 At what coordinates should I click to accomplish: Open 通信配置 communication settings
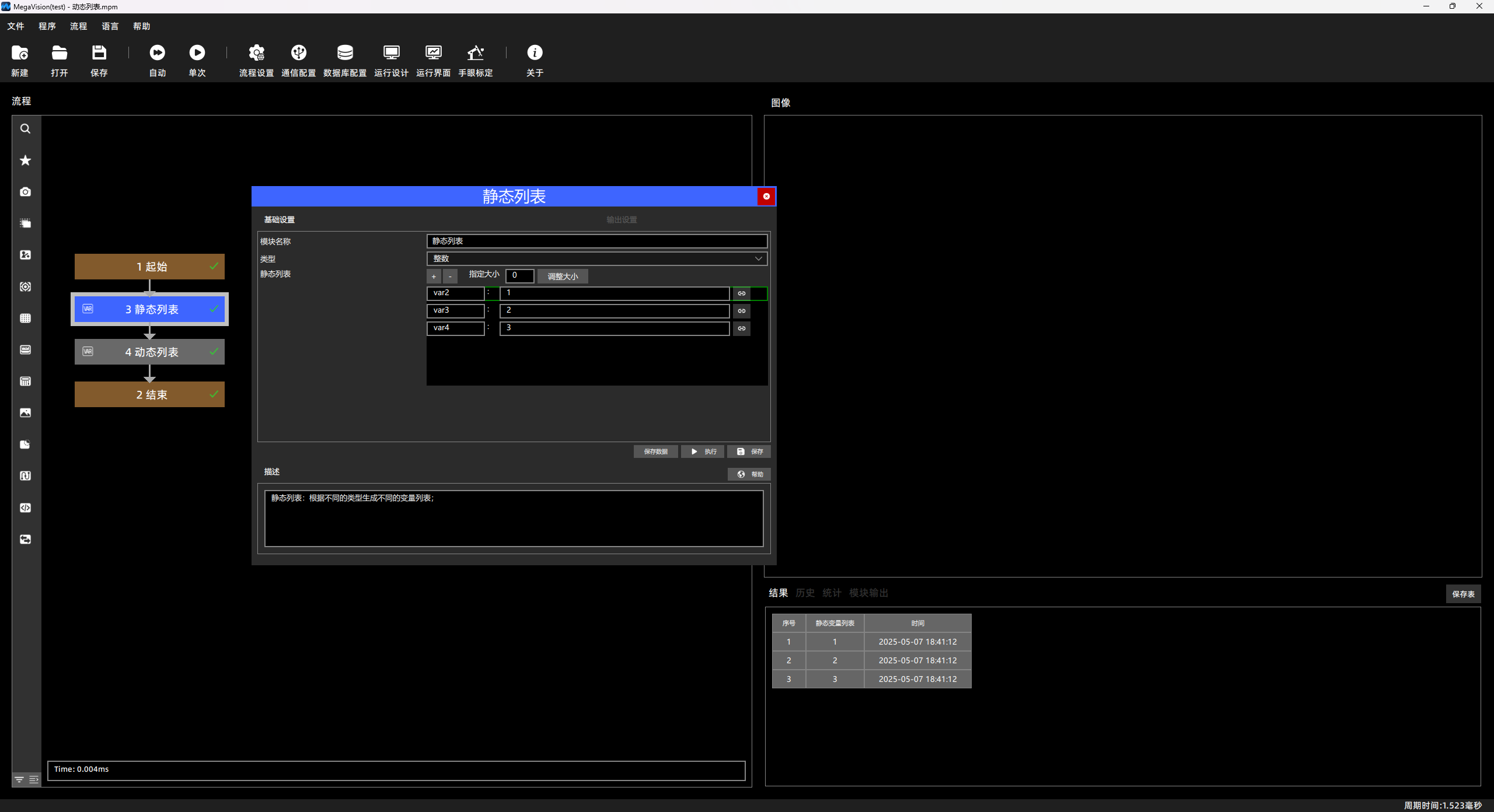coord(298,61)
